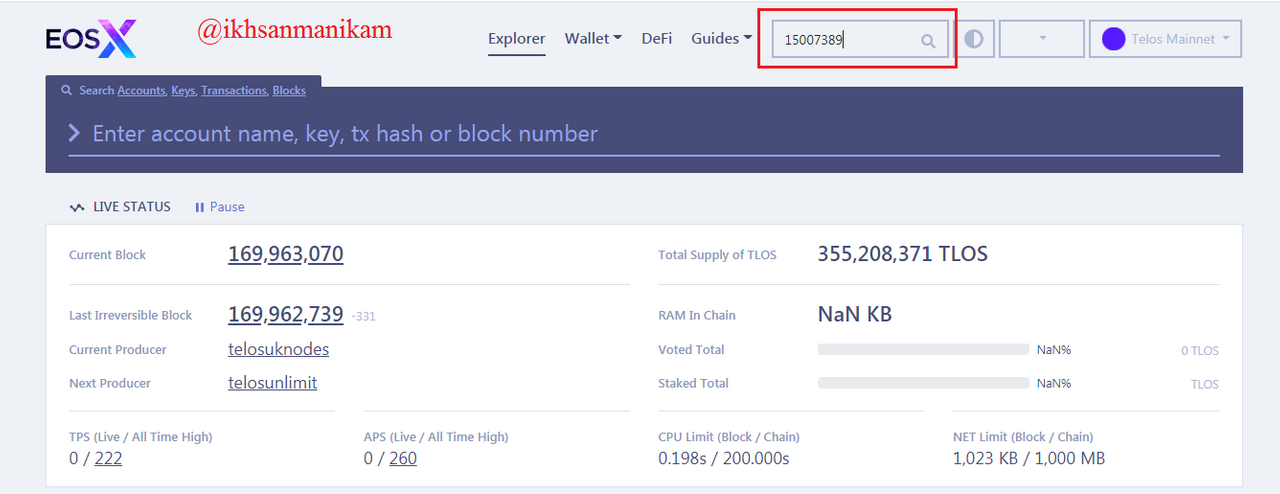Click the Current Block label

pyautogui.click(x=107, y=255)
